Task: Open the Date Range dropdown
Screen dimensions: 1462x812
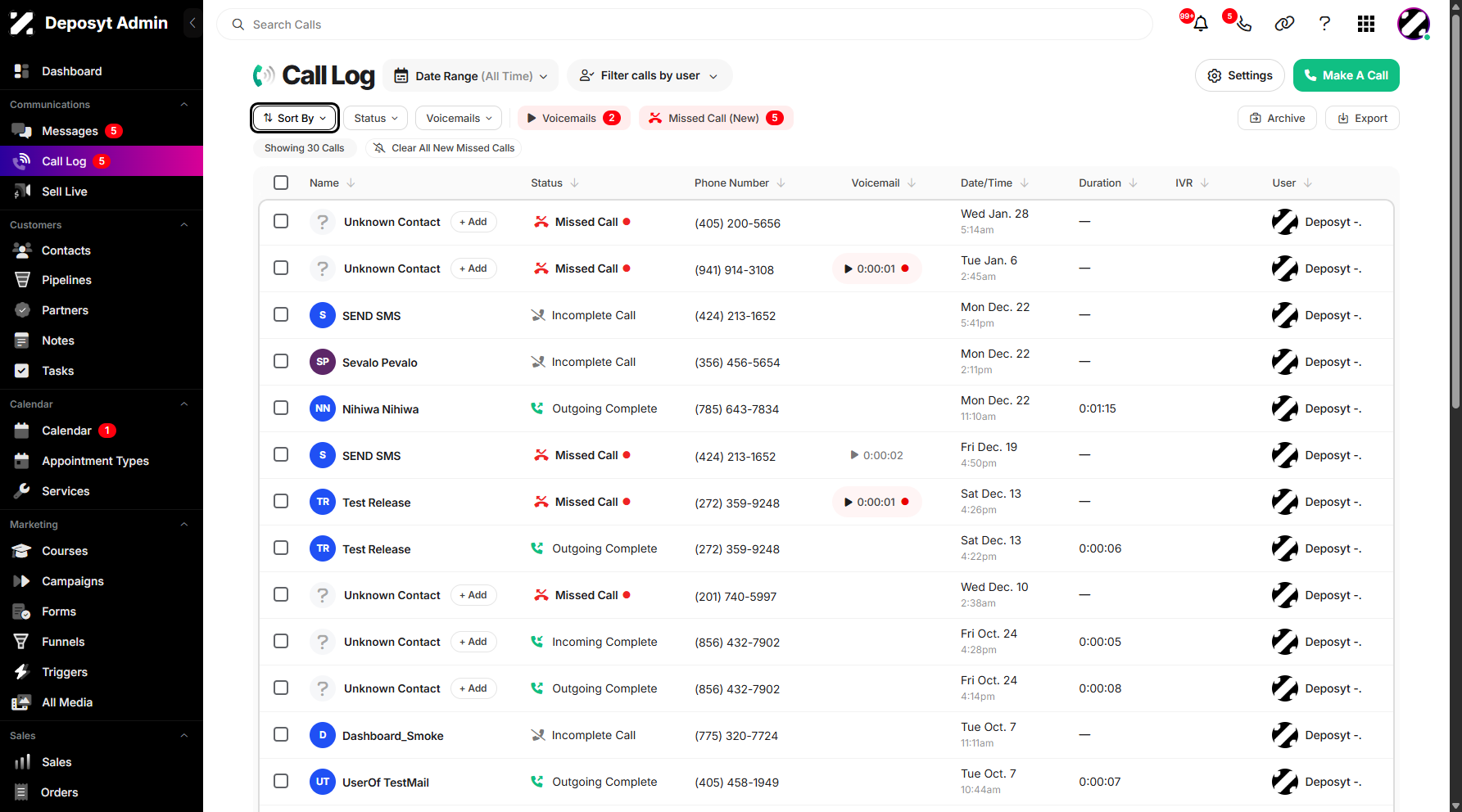Action: click(471, 76)
